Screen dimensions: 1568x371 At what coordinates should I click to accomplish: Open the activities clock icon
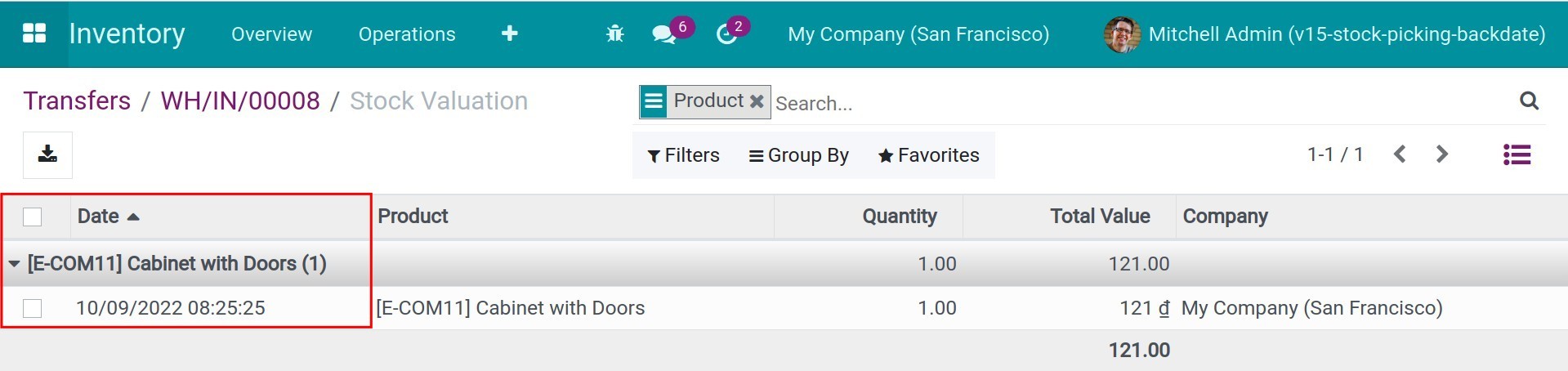point(726,34)
